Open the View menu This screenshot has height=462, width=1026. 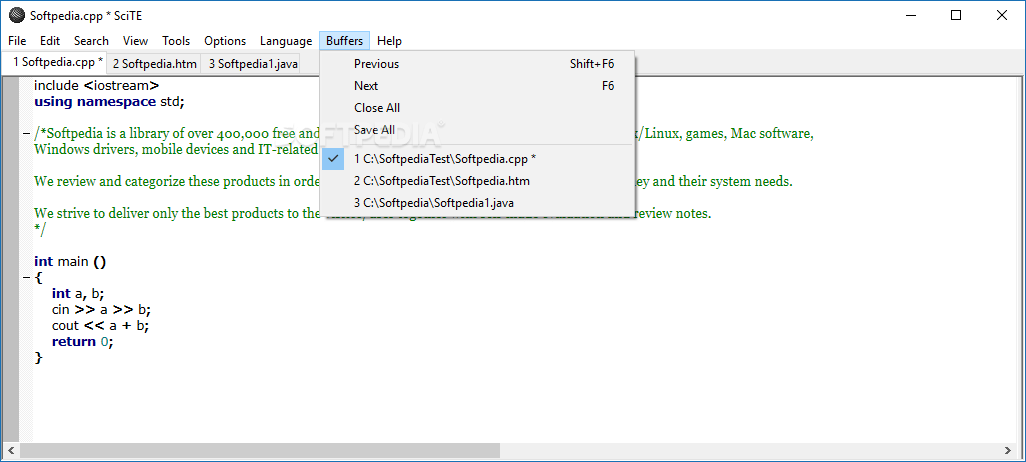point(135,41)
